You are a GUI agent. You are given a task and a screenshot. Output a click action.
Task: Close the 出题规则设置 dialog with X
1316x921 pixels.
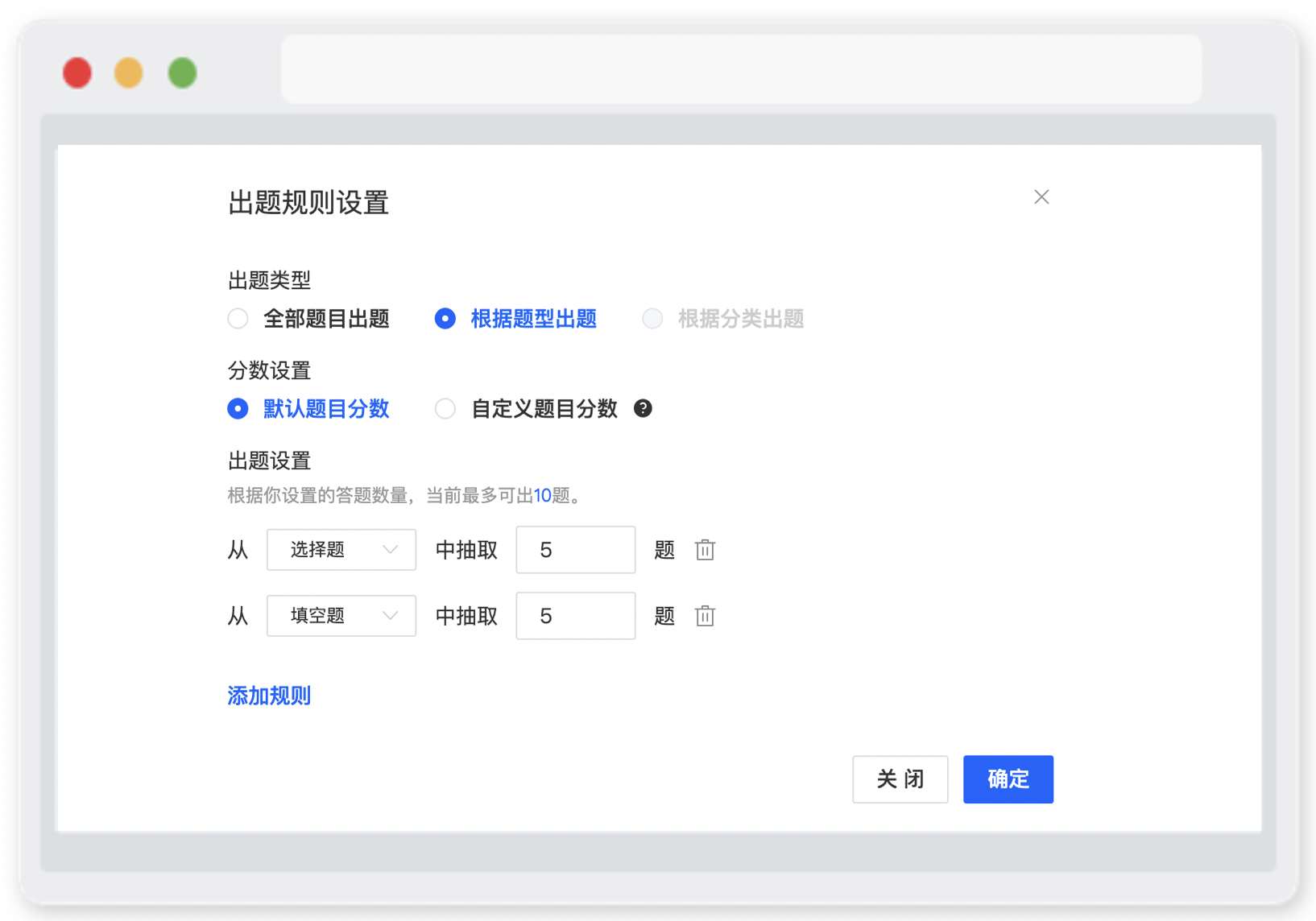(x=1041, y=197)
